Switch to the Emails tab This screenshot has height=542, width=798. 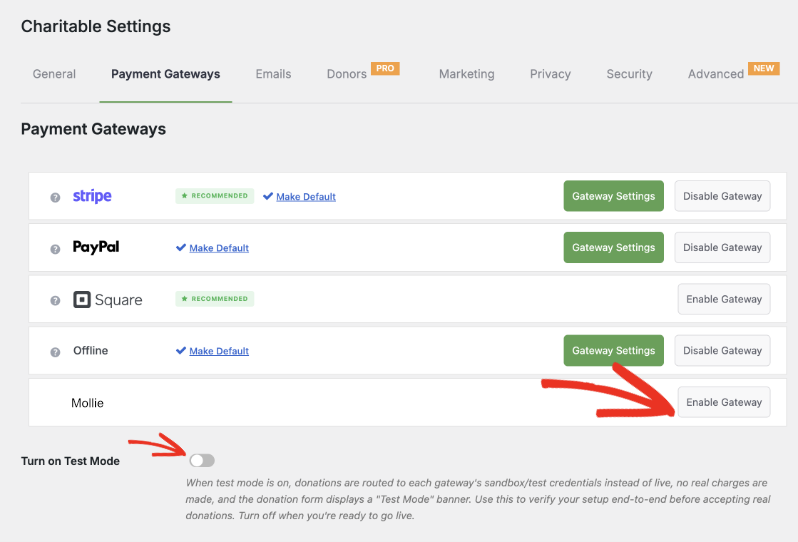click(273, 74)
